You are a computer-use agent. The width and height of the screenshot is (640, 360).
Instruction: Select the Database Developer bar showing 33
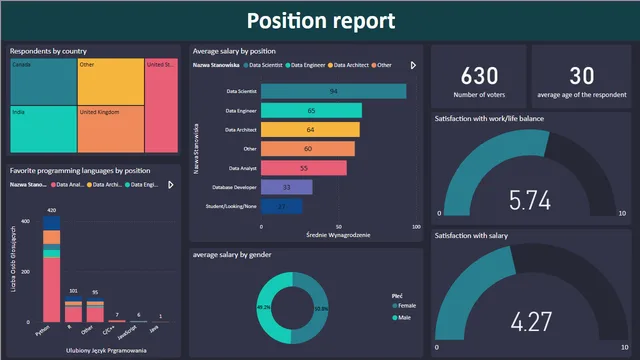(287, 187)
